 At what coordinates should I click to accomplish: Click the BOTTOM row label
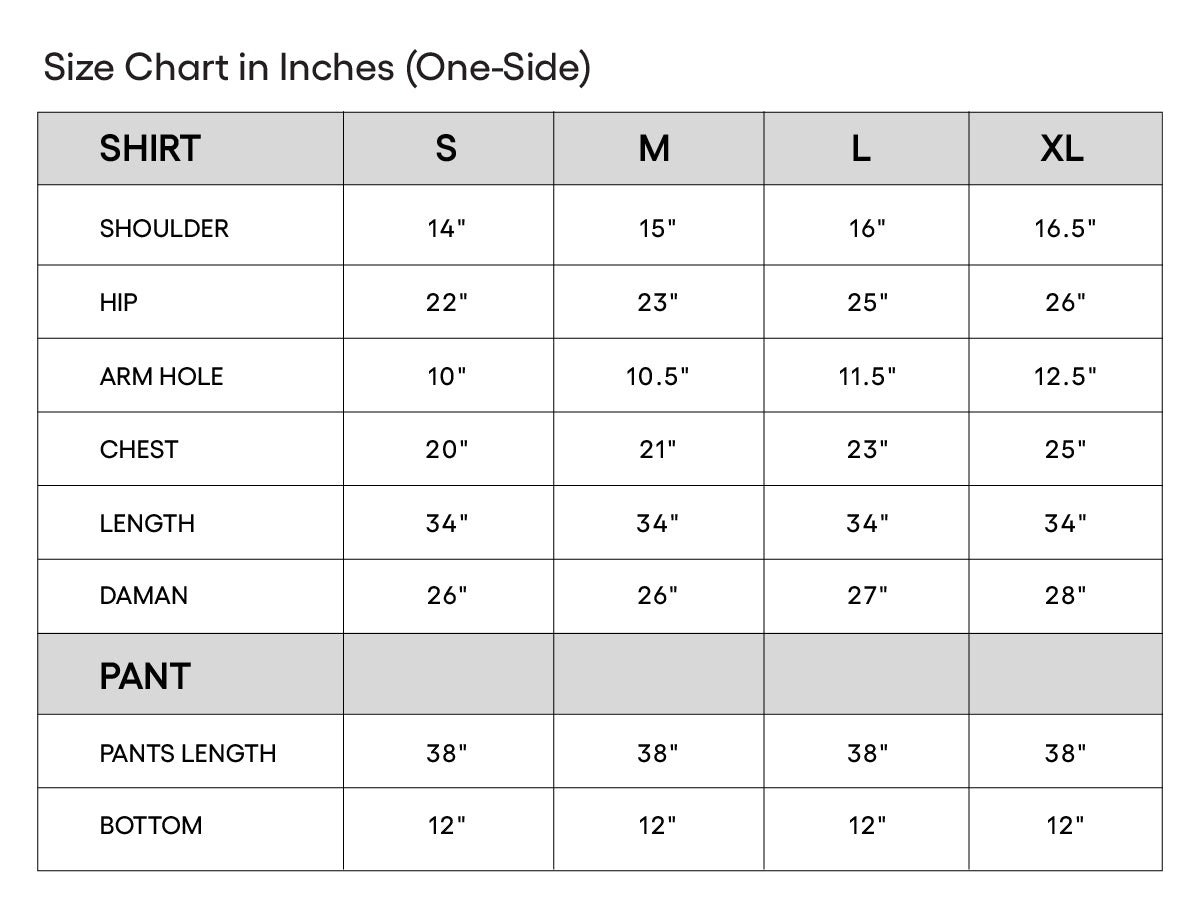click(x=150, y=825)
